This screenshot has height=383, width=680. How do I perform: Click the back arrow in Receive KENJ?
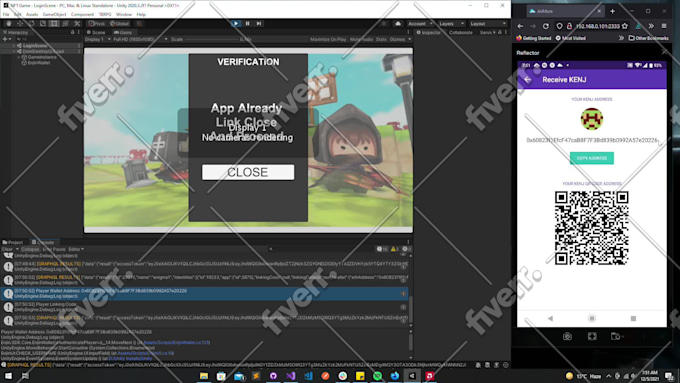527,80
